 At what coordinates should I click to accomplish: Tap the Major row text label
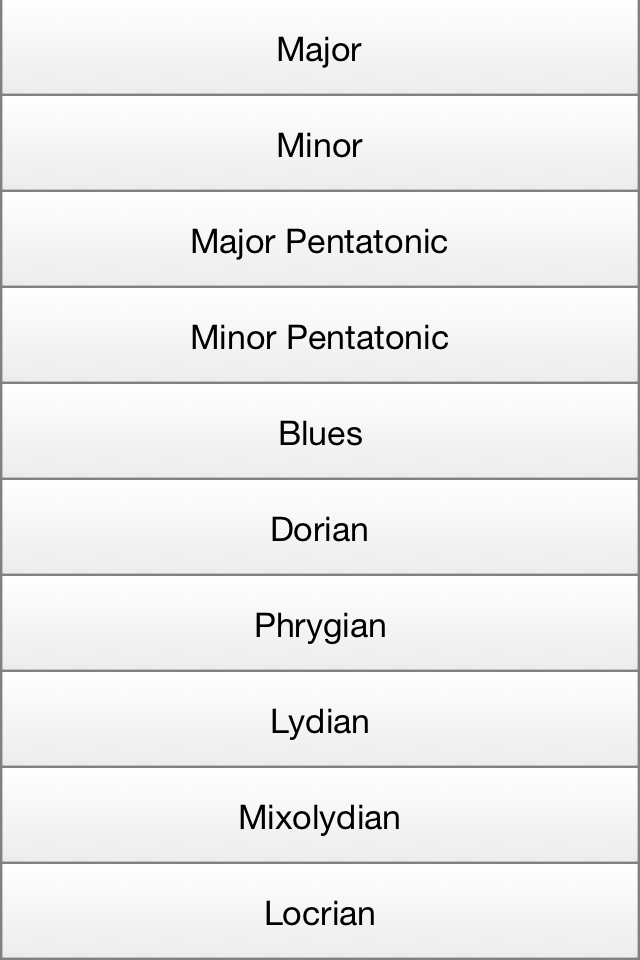319,51
